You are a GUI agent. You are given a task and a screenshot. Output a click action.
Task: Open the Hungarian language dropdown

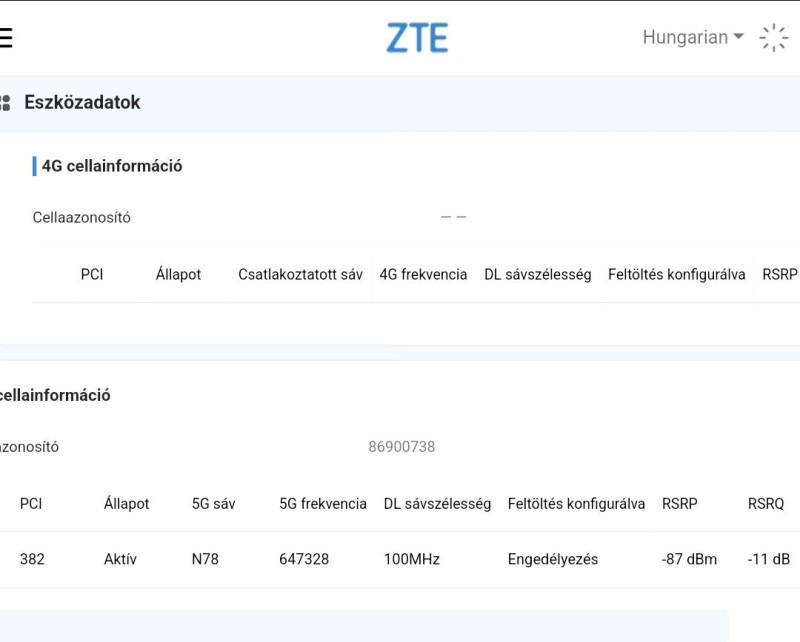(x=693, y=38)
